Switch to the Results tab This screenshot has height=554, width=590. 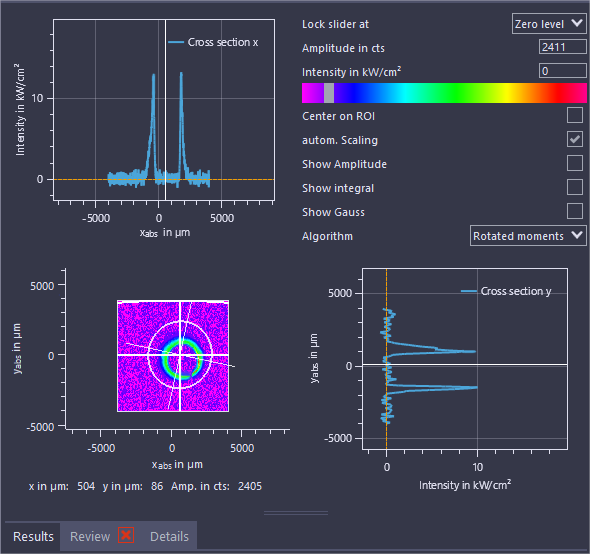[x=33, y=536]
